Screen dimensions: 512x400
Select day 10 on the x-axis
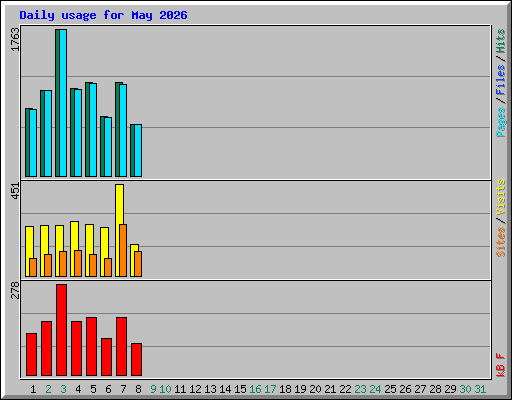165,389
